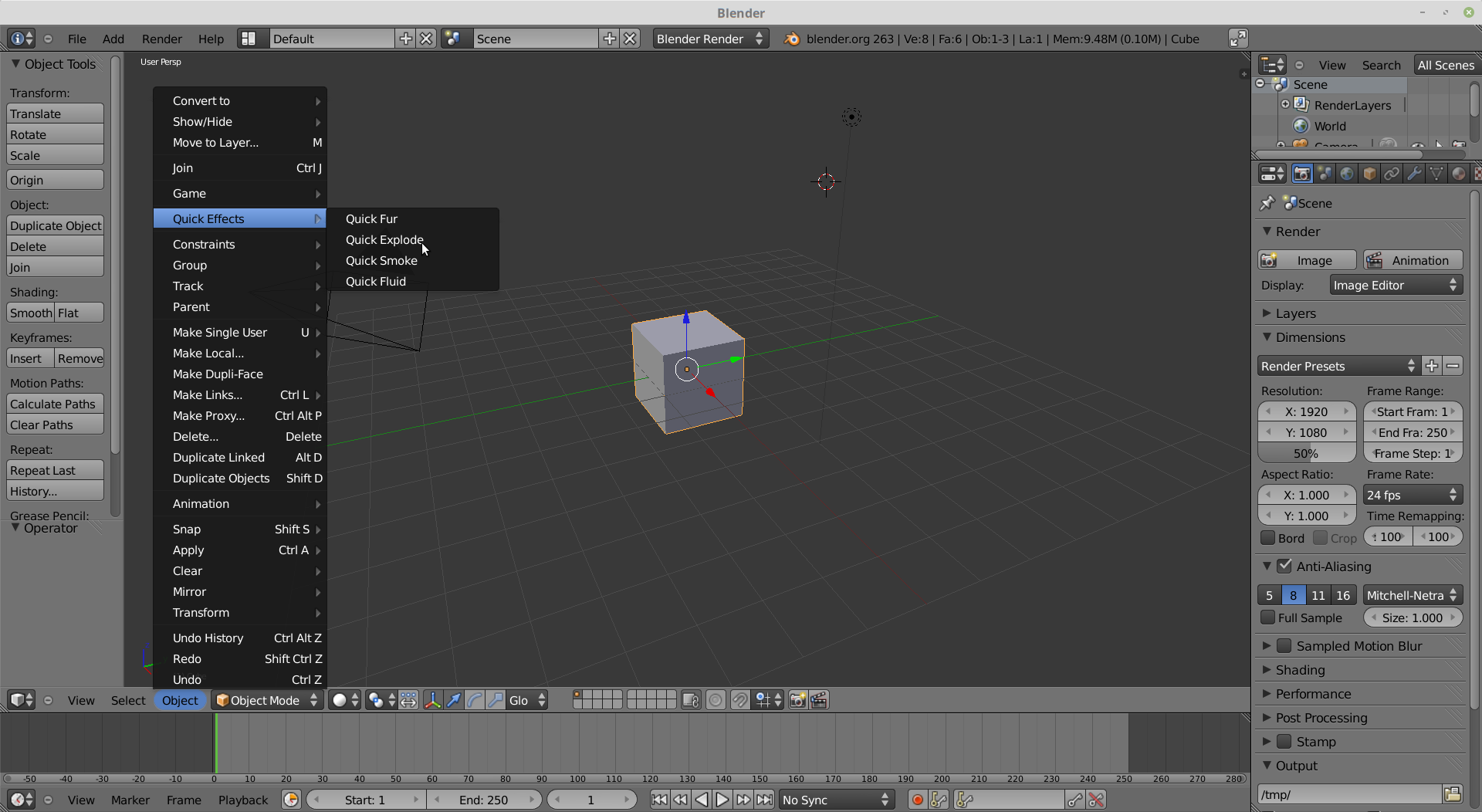Choose Quick Fluid from the submenu
The width and height of the screenshot is (1482, 812).
(x=413, y=281)
